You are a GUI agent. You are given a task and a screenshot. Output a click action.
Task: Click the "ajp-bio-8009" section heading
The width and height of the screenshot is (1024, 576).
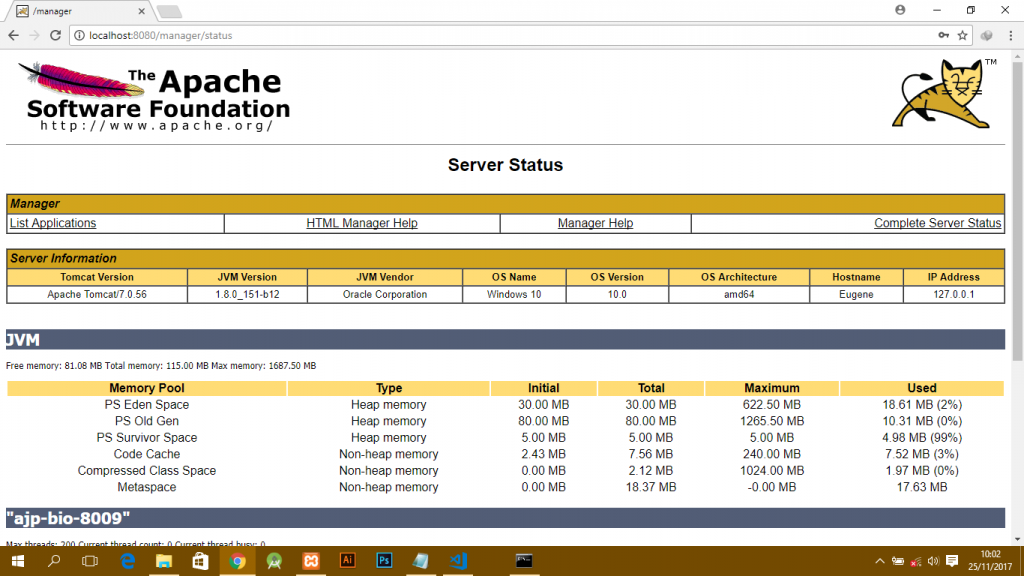click(x=68, y=519)
